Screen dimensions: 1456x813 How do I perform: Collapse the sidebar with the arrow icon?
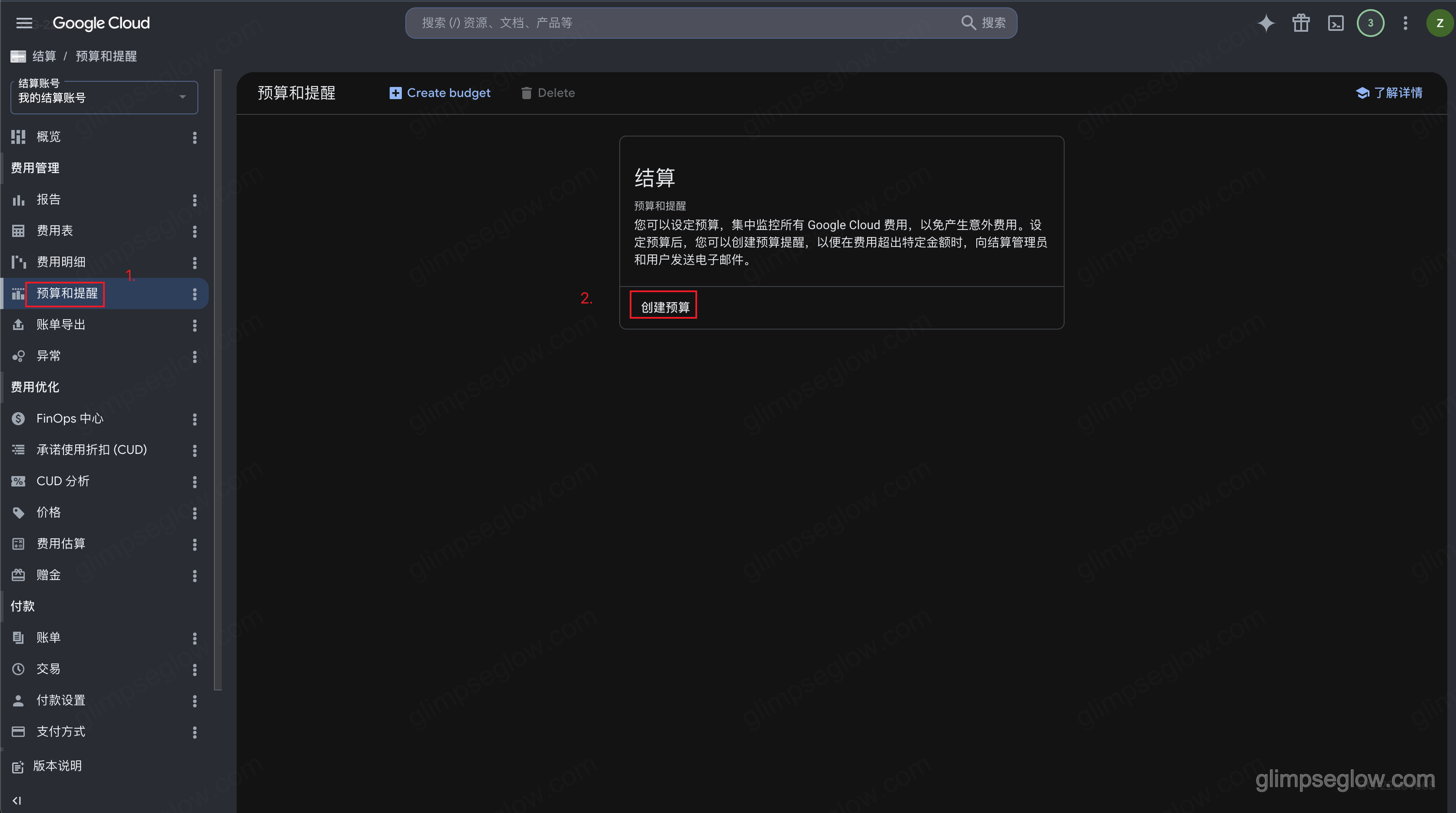click(x=17, y=800)
